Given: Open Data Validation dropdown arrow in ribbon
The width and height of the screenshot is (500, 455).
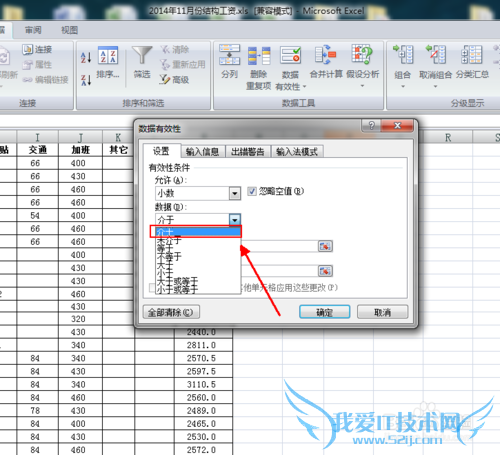Looking at the screenshot, I should coord(304,87).
